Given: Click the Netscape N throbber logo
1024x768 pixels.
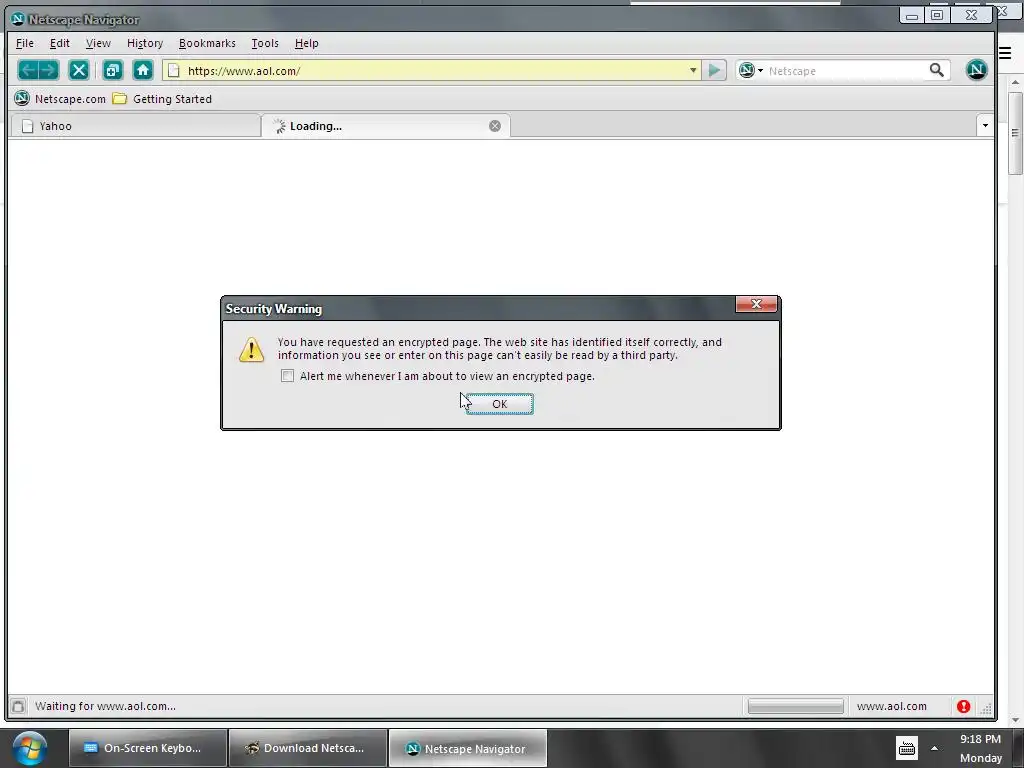Looking at the screenshot, I should [976, 70].
